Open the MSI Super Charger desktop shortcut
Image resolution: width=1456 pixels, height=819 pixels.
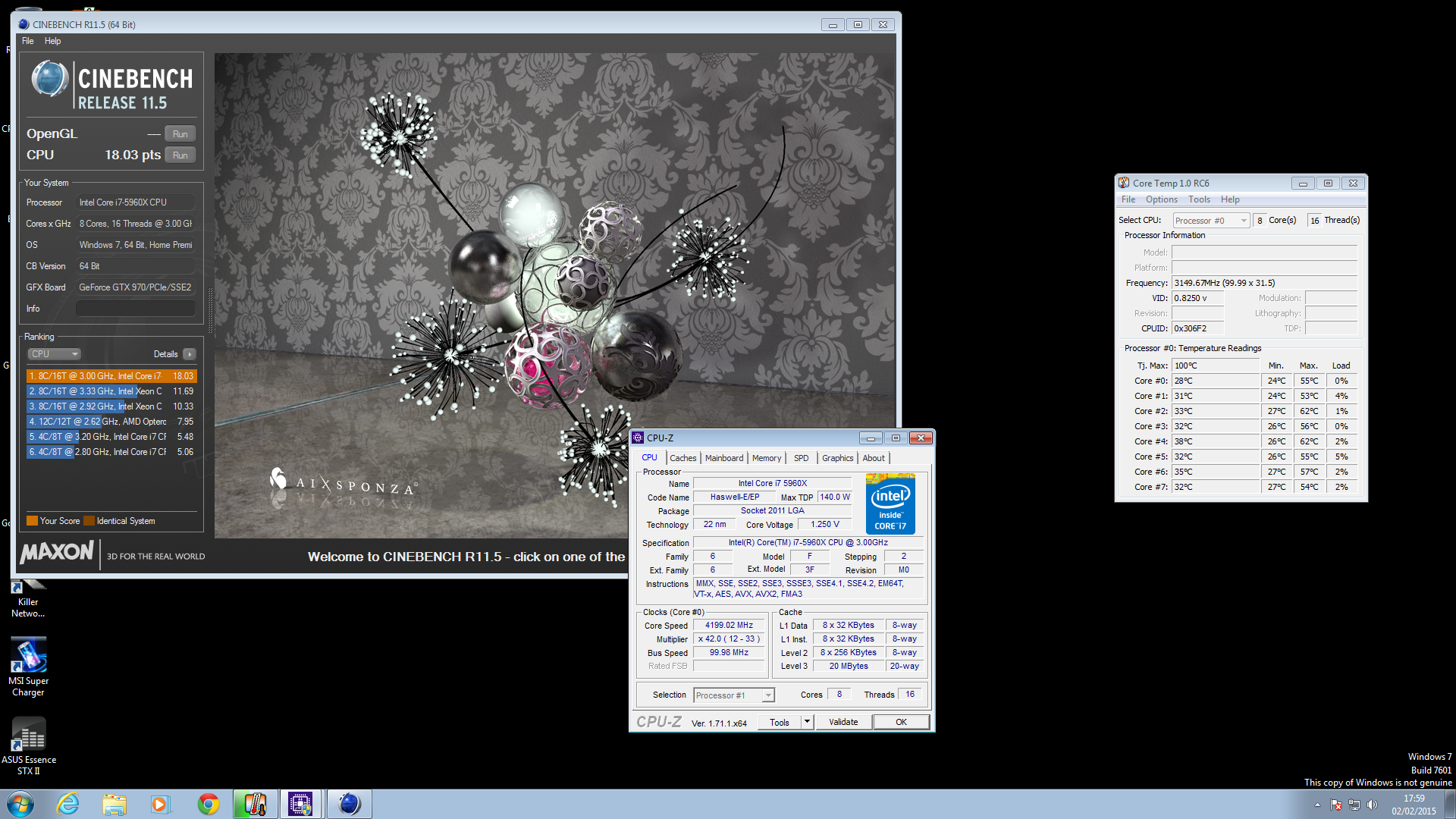click(x=28, y=667)
